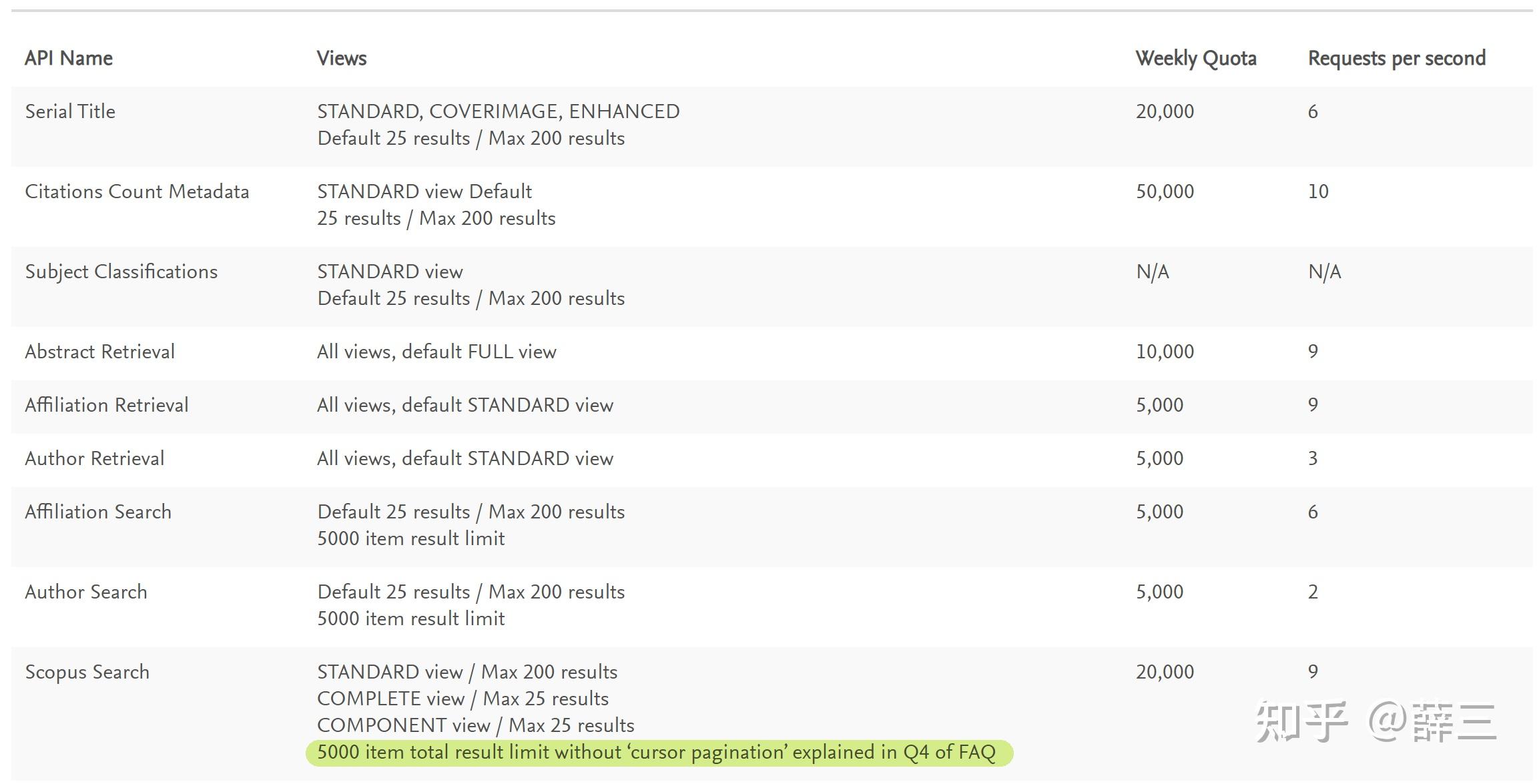The image size is (1537, 784).
Task: Click the Affiliation Retrieval API name
Action: point(107,405)
